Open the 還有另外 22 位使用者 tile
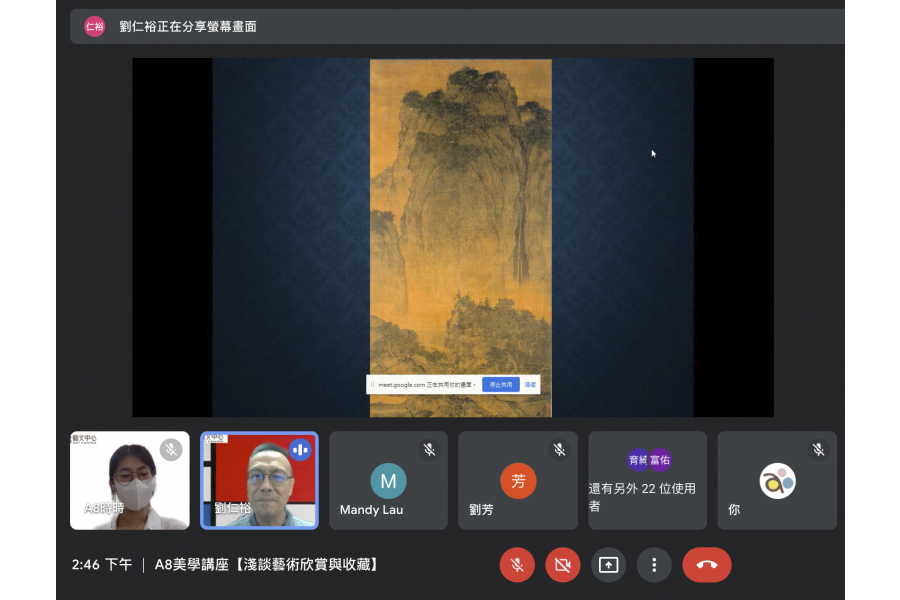This screenshot has width=900, height=600. (x=647, y=481)
